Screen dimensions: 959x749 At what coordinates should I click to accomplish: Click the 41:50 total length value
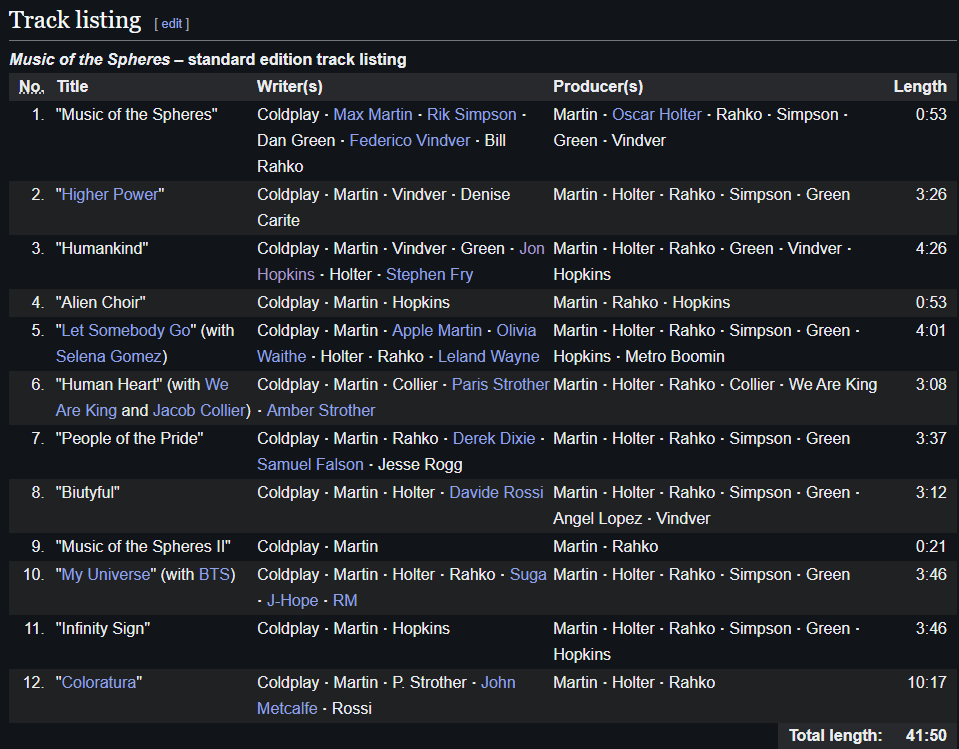click(926, 736)
